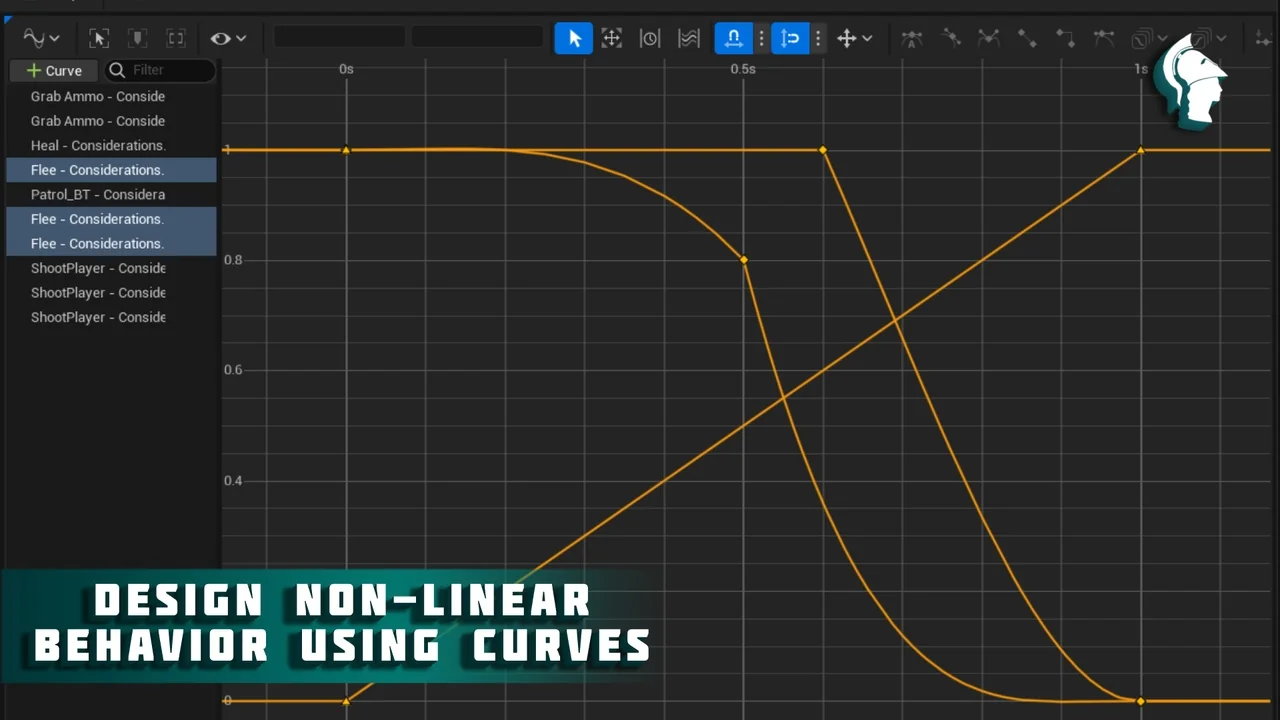
Task: Select Patrol_BT curve in the list
Action: (x=98, y=195)
